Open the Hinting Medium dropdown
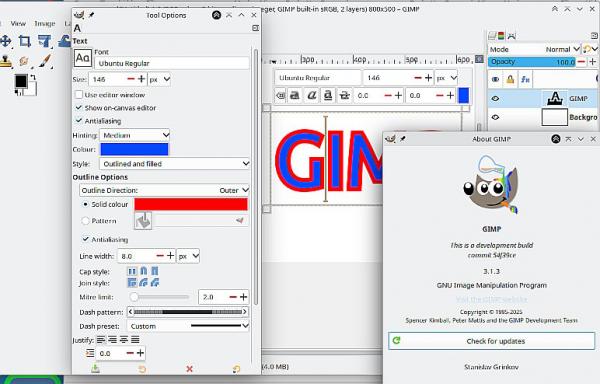Screen dimensions: 600x384 click(135, 135)
